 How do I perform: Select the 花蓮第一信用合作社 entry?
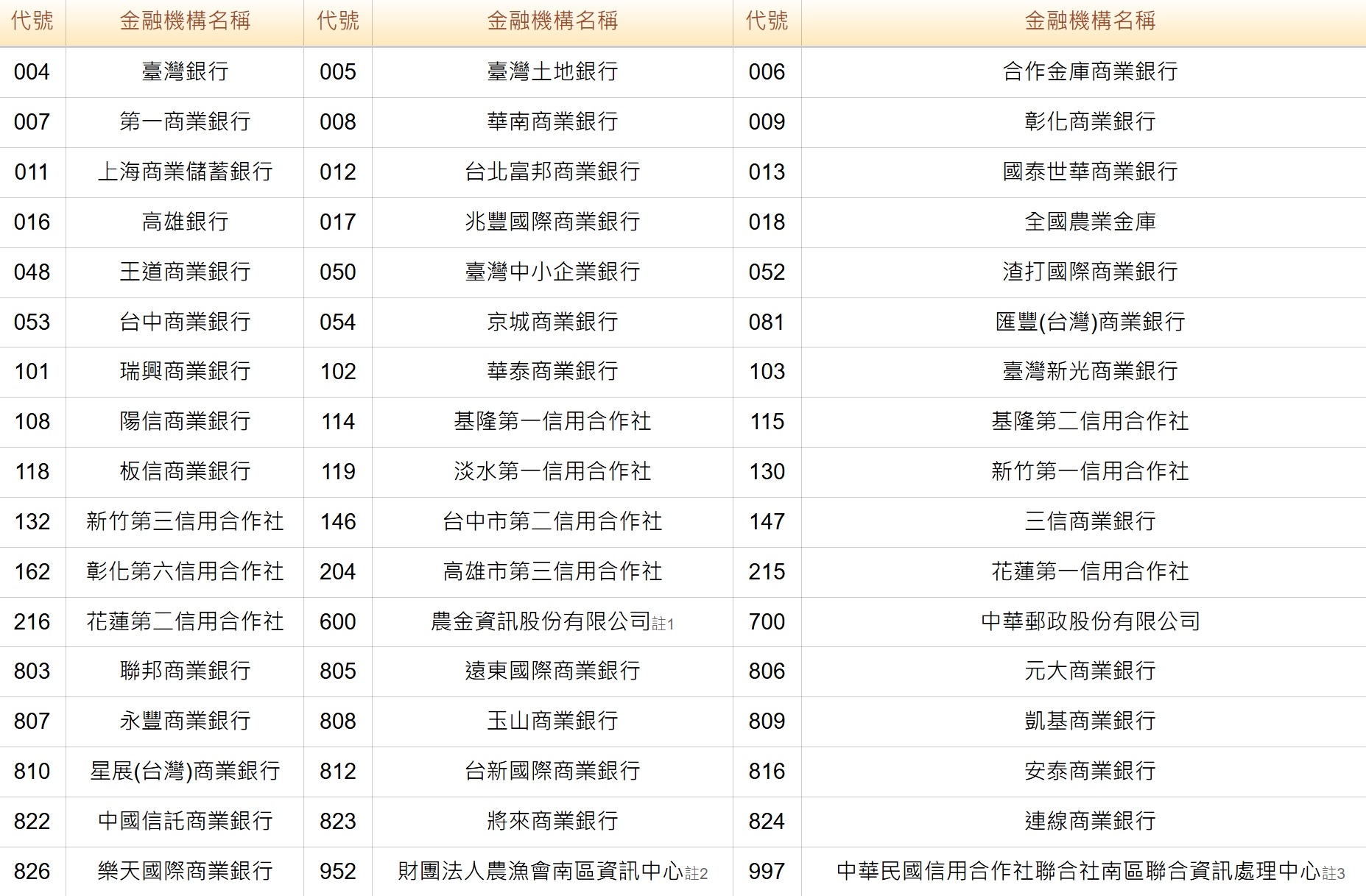coord(1090,572)
